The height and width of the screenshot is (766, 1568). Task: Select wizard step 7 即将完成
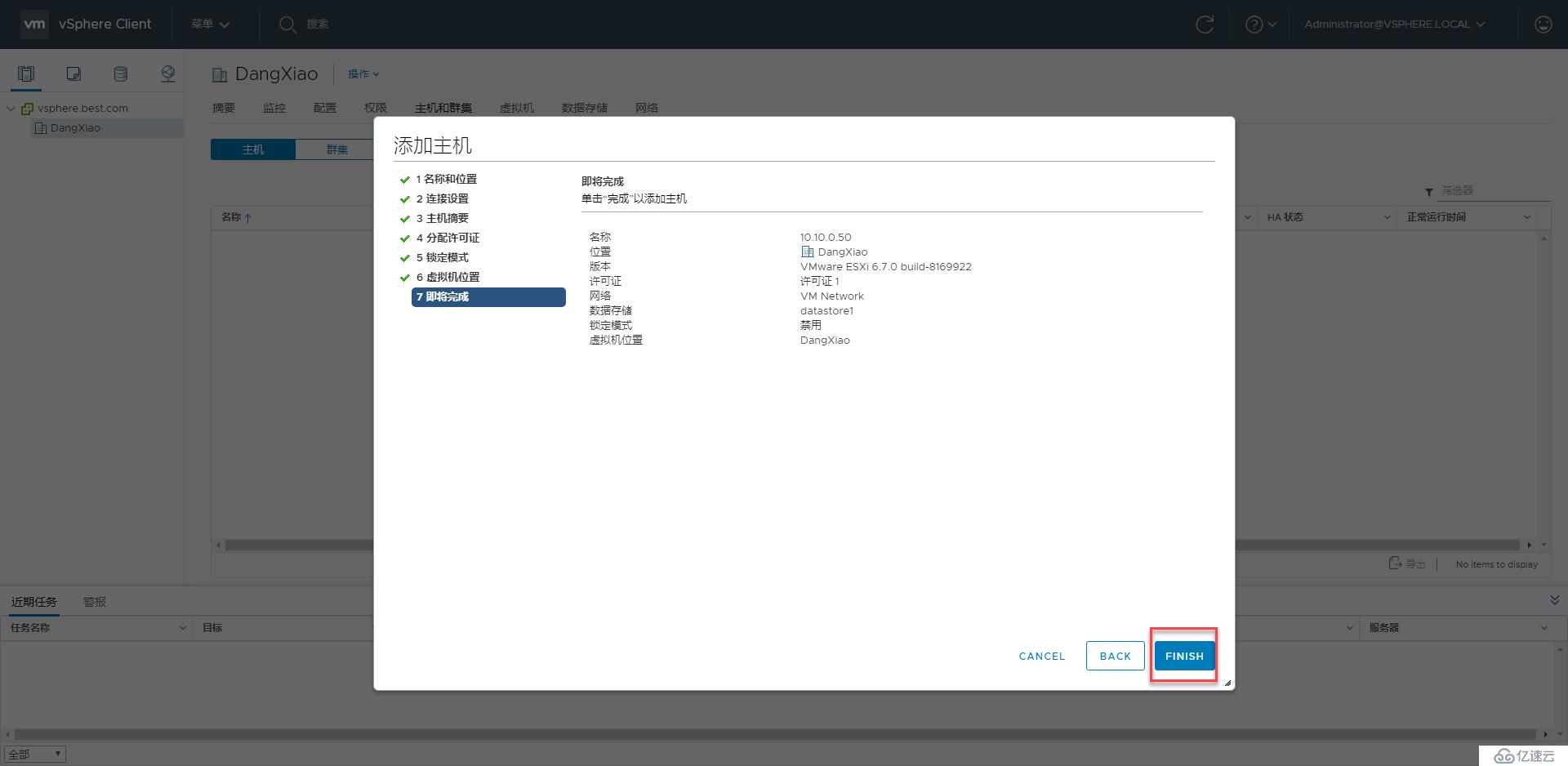[488, 297]
